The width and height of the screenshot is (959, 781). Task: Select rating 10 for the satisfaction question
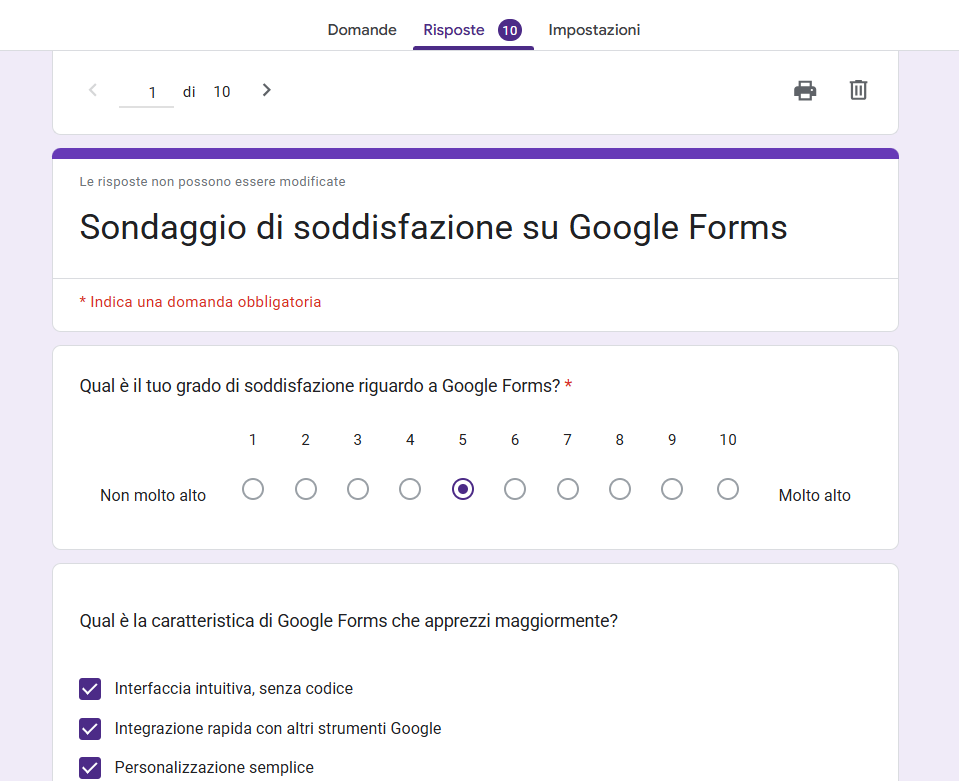tap(727, 489)
